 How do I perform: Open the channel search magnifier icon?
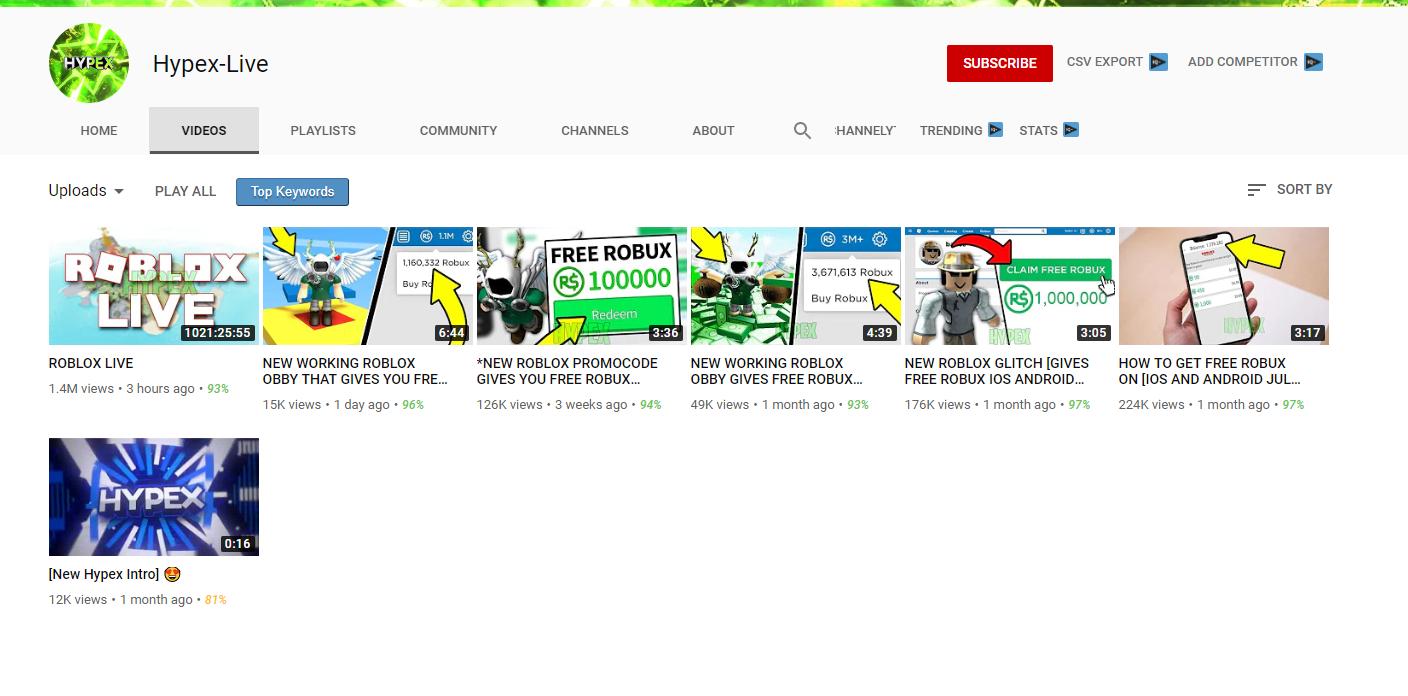[x=802, y=130]
